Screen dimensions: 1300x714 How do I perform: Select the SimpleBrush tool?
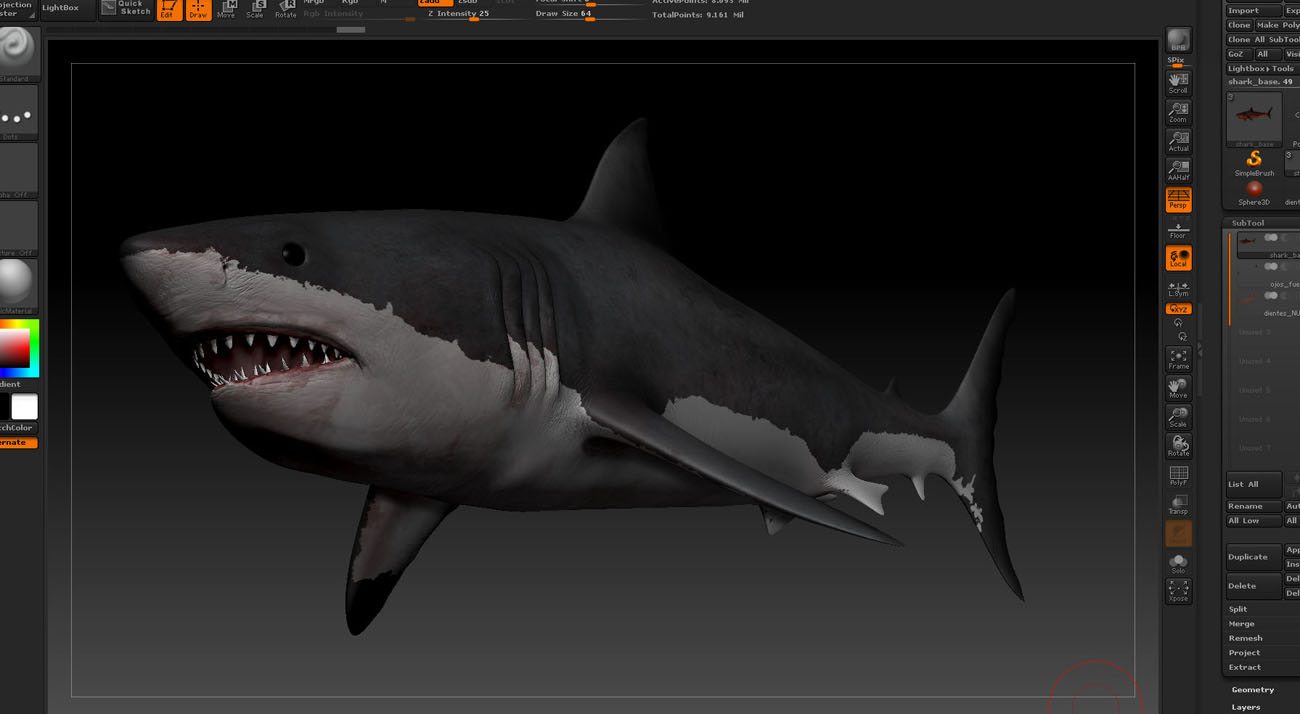(1254, 164)
